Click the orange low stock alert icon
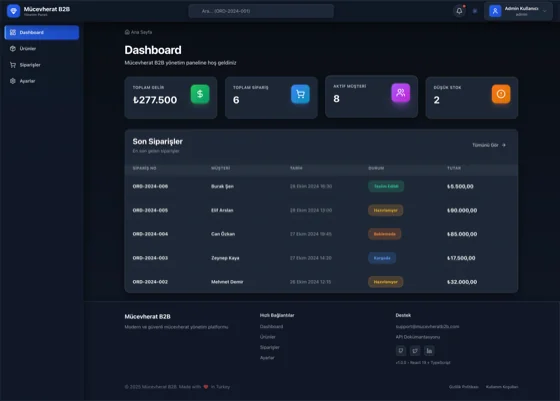 click(x=501, y=94)
